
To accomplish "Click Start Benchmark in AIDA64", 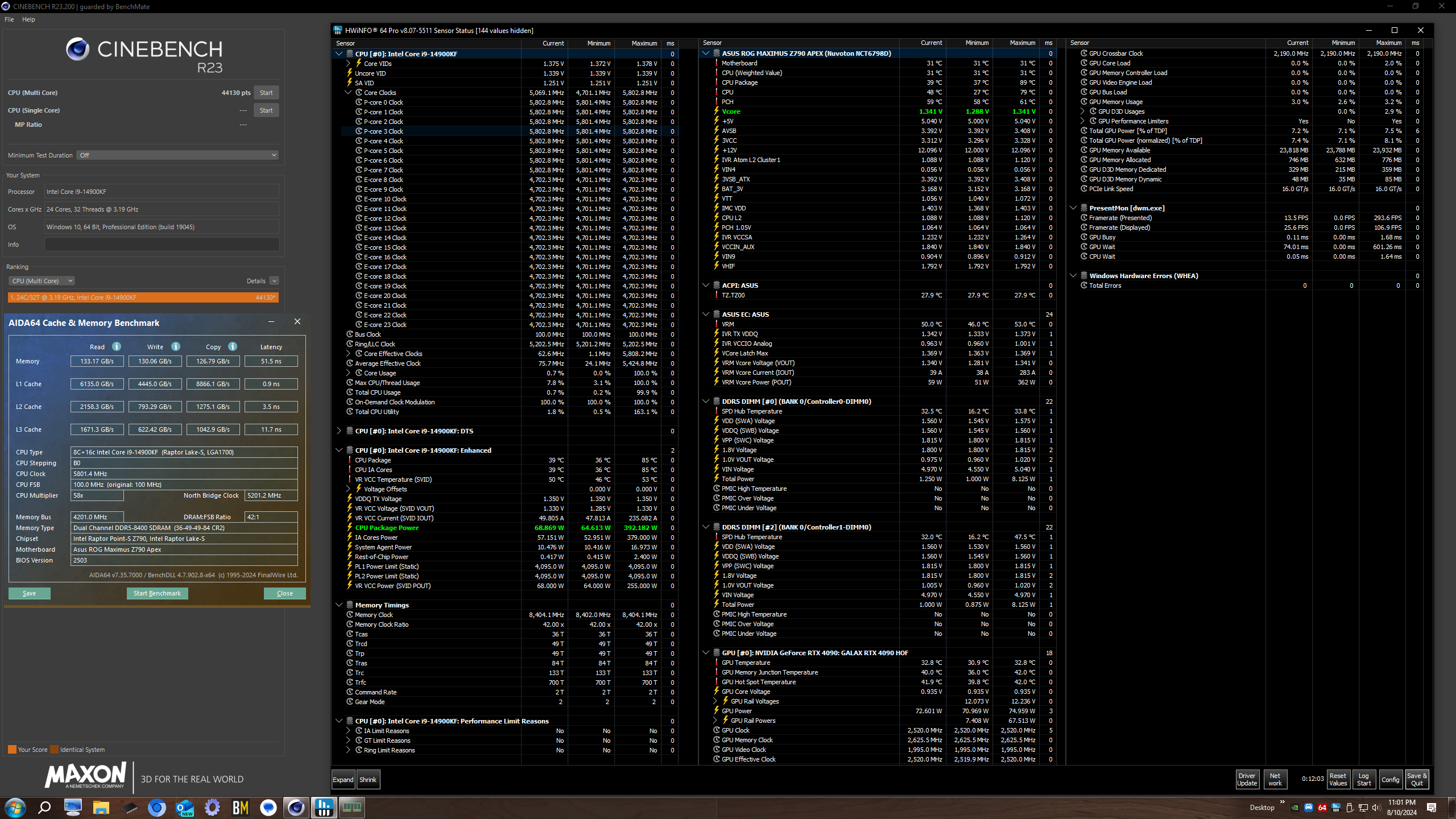I will (157, 593).
